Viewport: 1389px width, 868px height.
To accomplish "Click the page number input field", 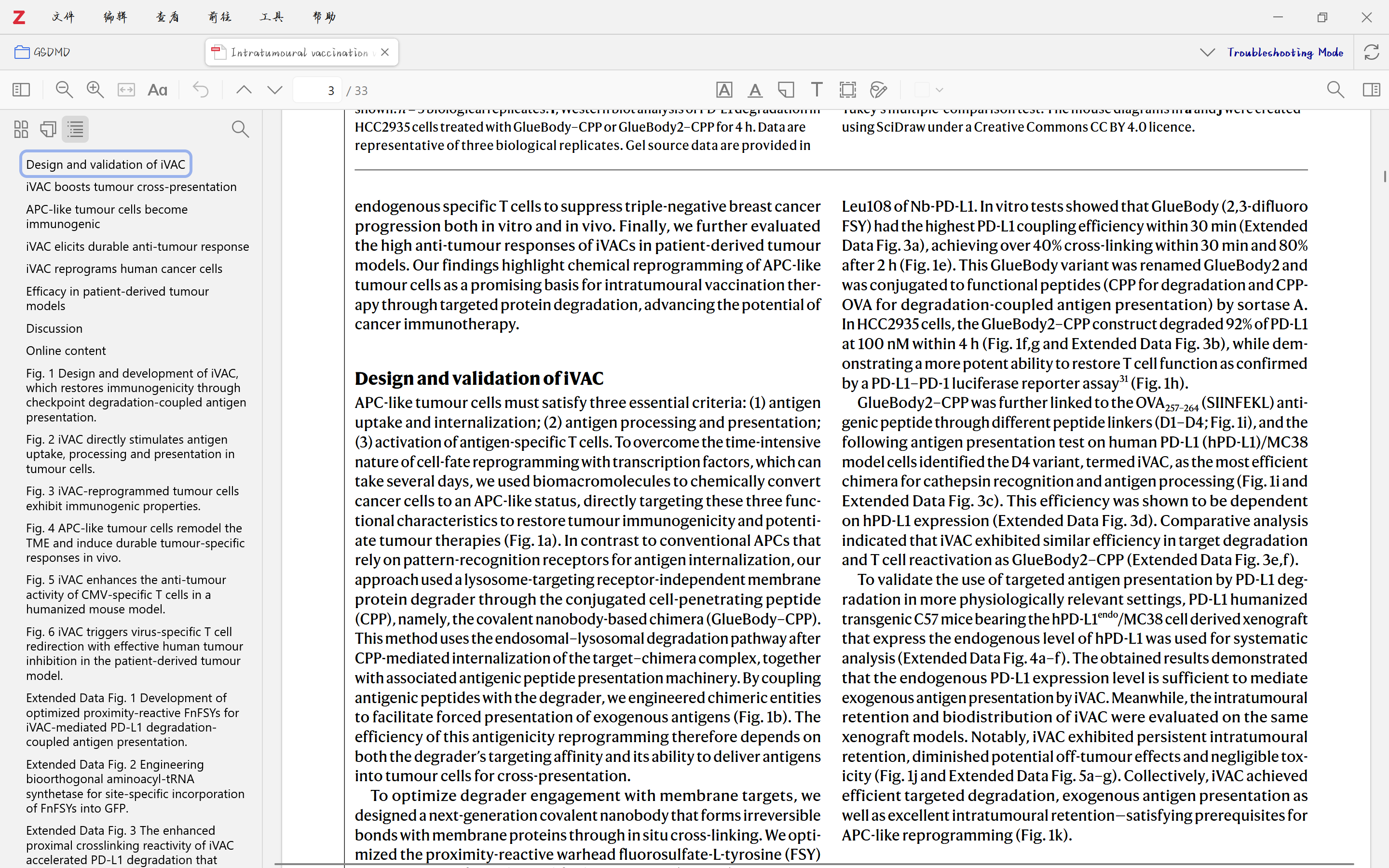I will 317,90.
